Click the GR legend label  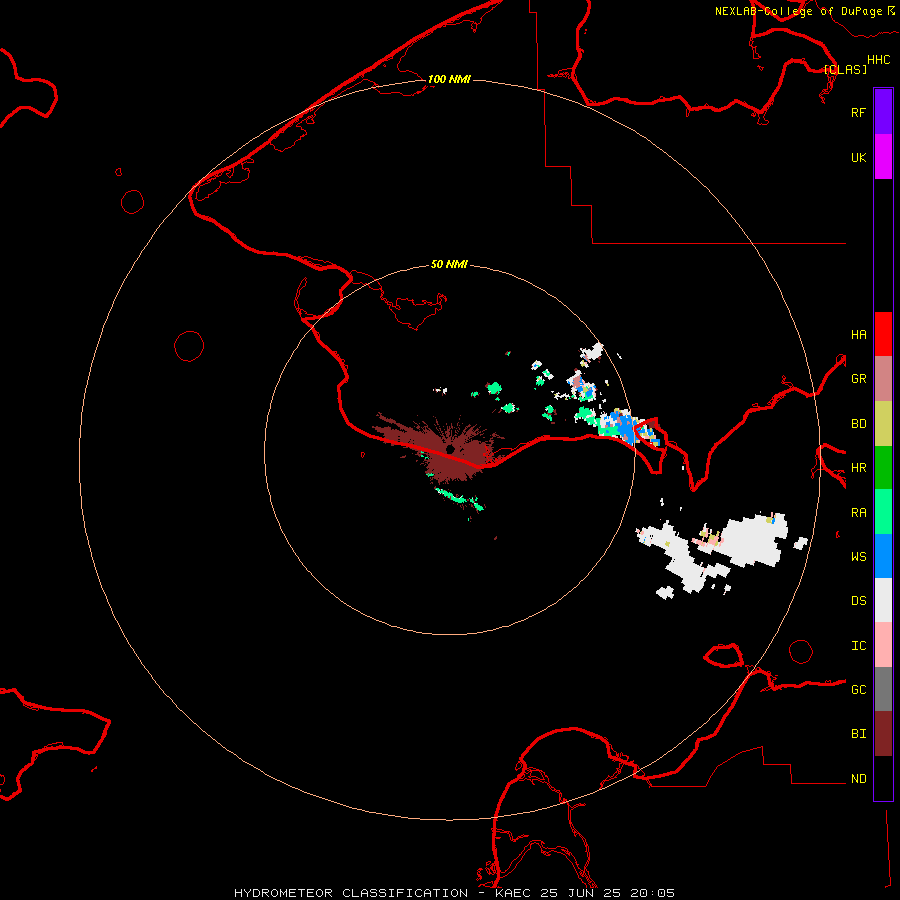pos(858,379)
